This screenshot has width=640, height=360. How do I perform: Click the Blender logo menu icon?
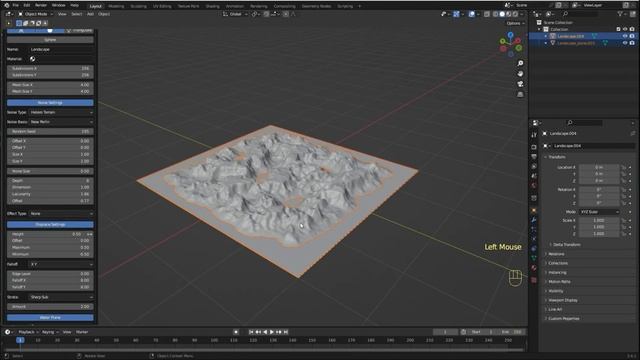coord(7,5)
